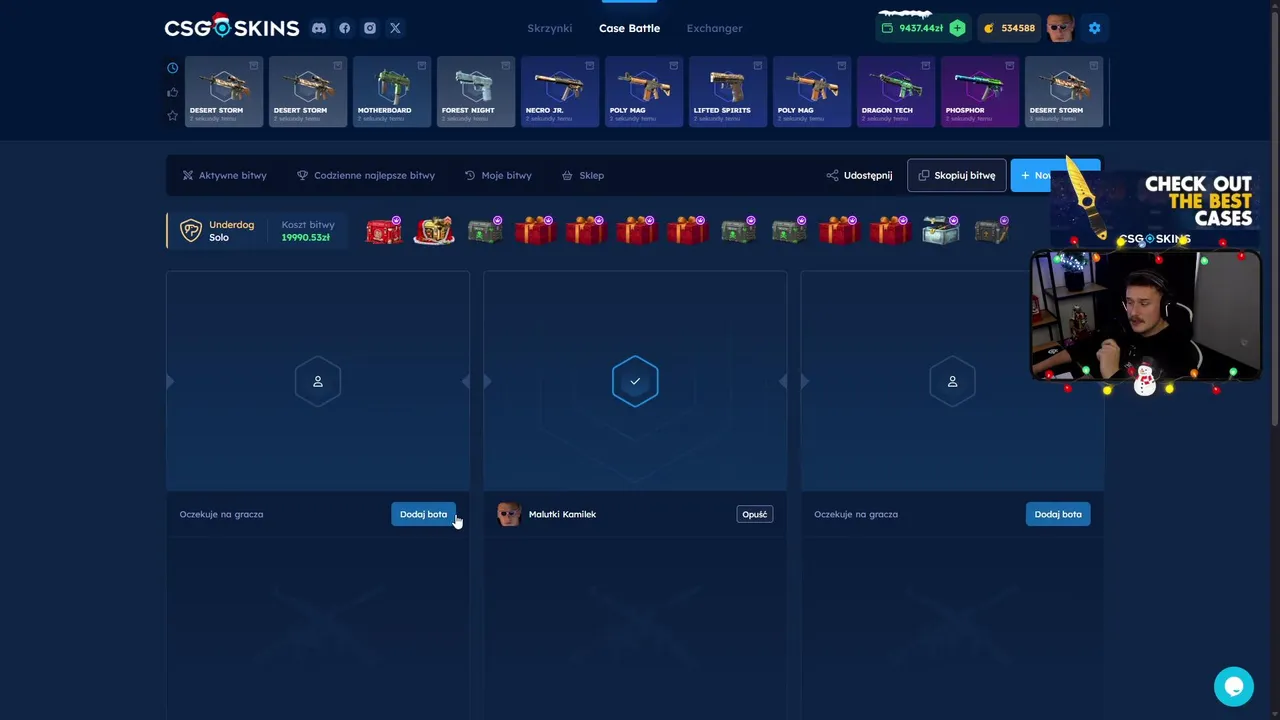Open Moje bitwy section
The height and width of the screenshot is (720, 1280).
(498, 175)
